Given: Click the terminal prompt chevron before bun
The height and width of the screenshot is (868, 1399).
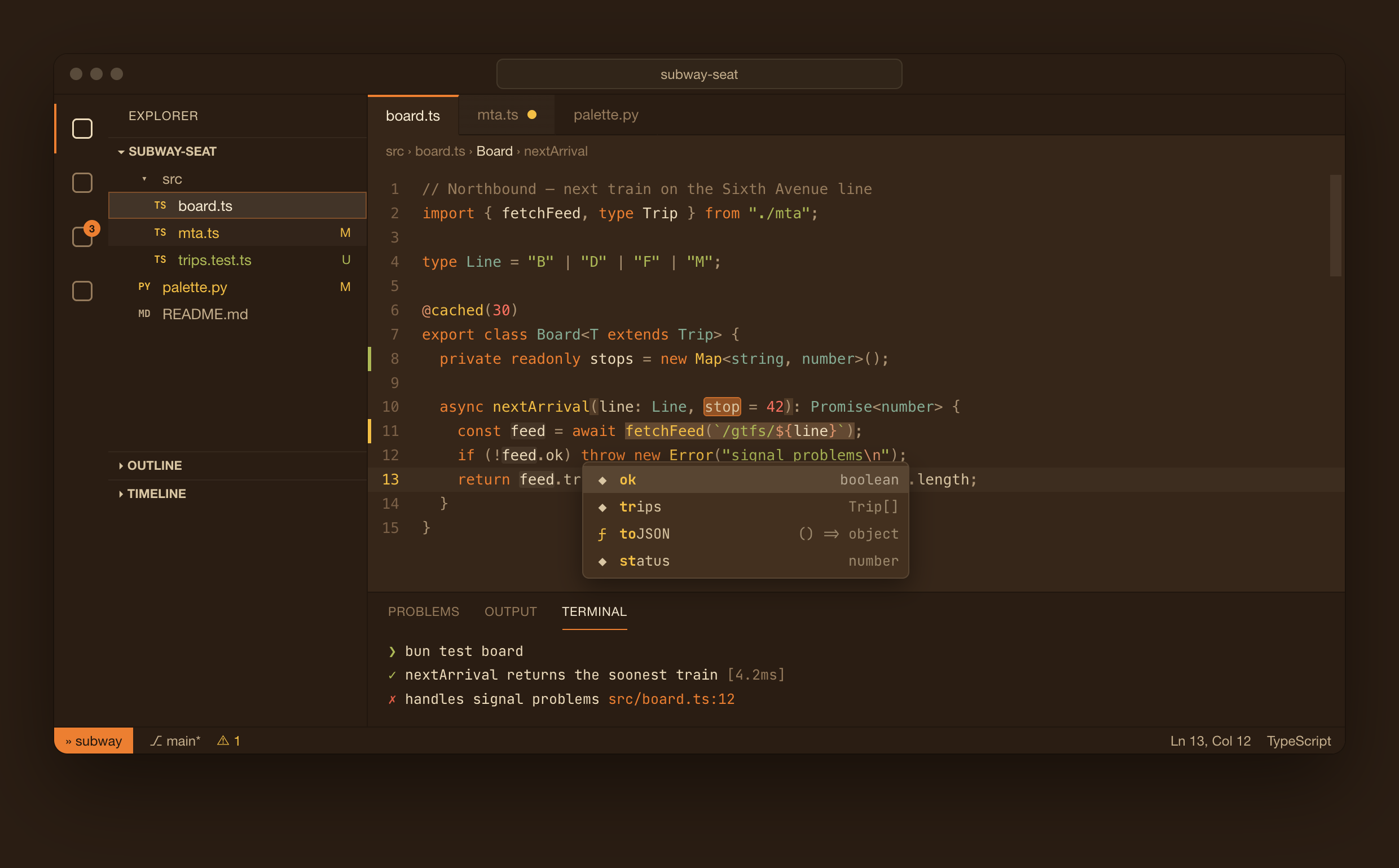Looking at the screenshot, I should coord(392,651).
